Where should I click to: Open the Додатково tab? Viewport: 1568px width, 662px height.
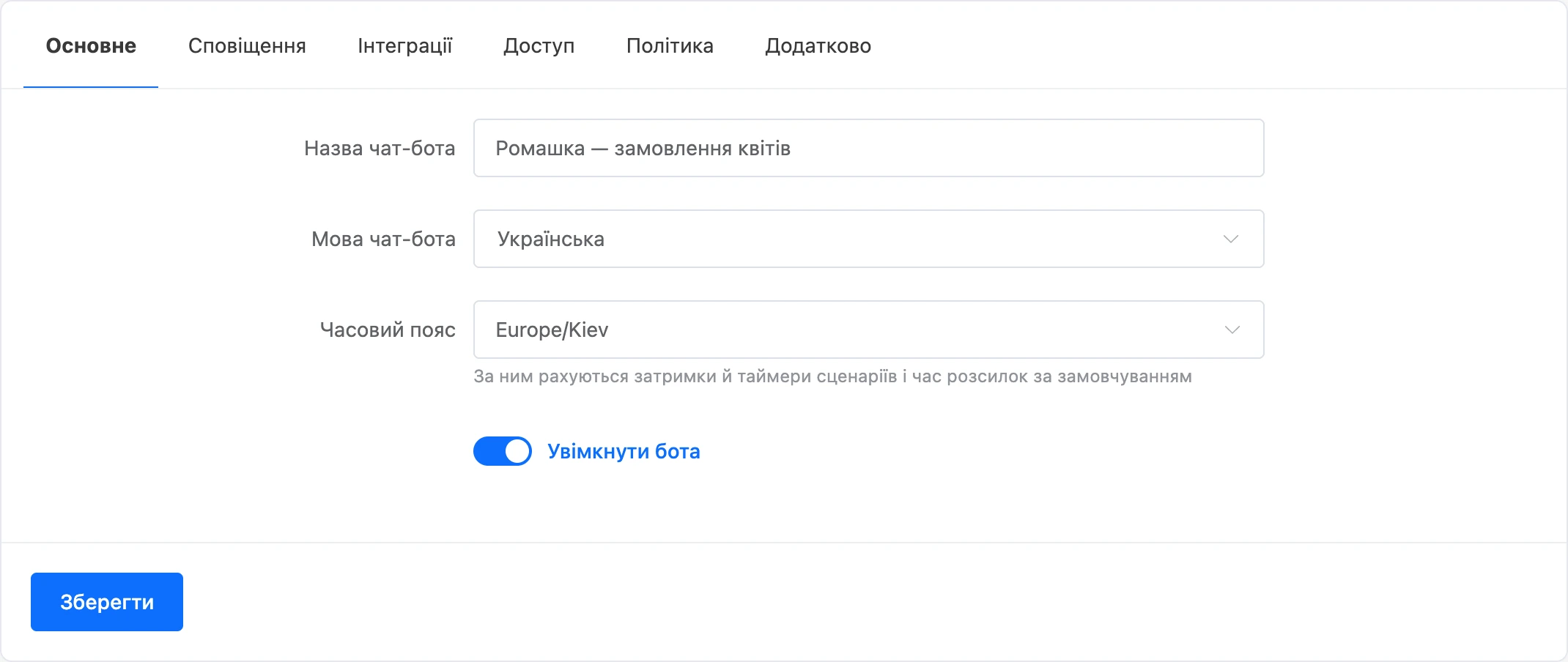coord(818,45)
